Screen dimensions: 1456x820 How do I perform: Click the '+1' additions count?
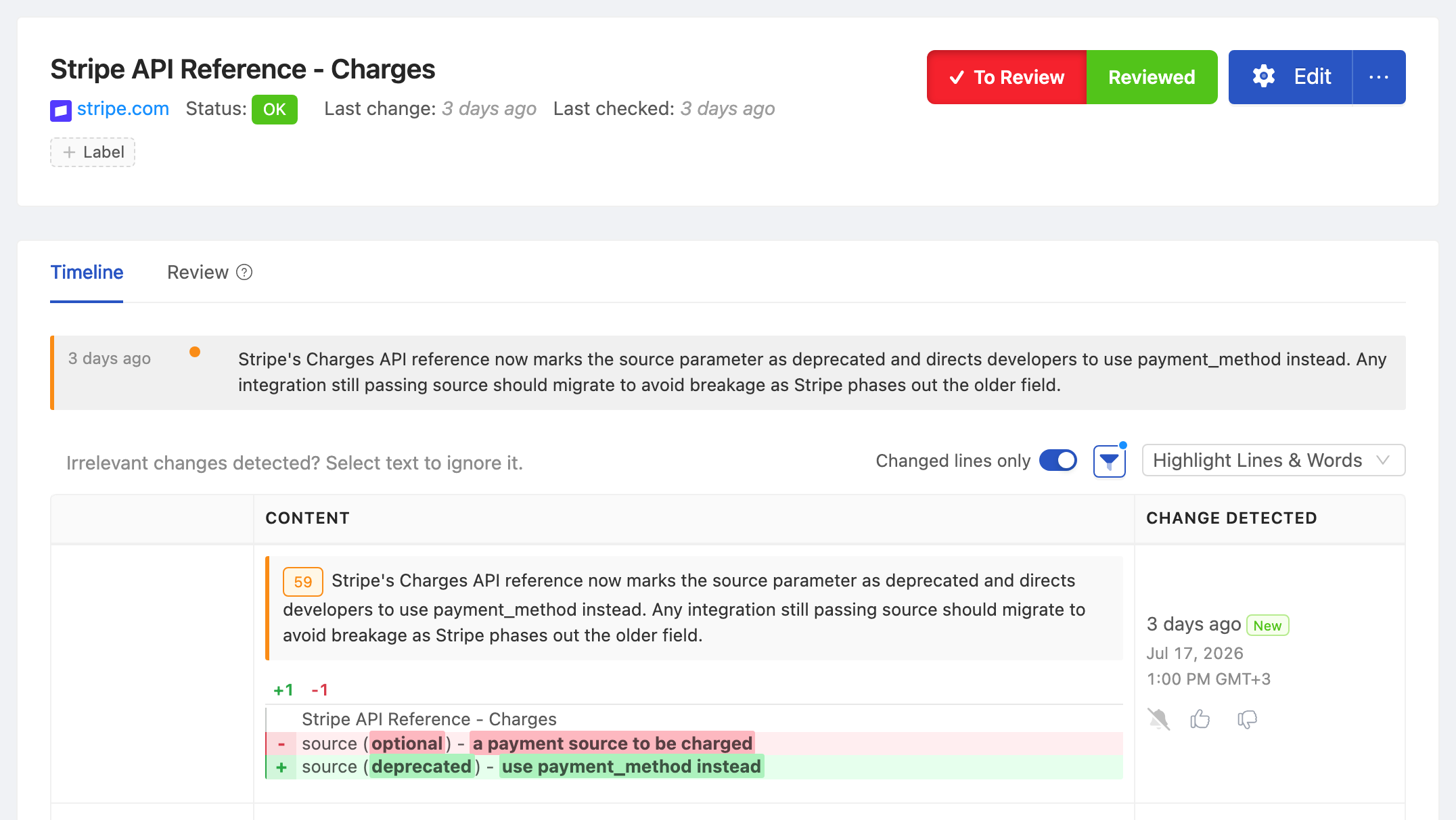click(x=283, y=690)
